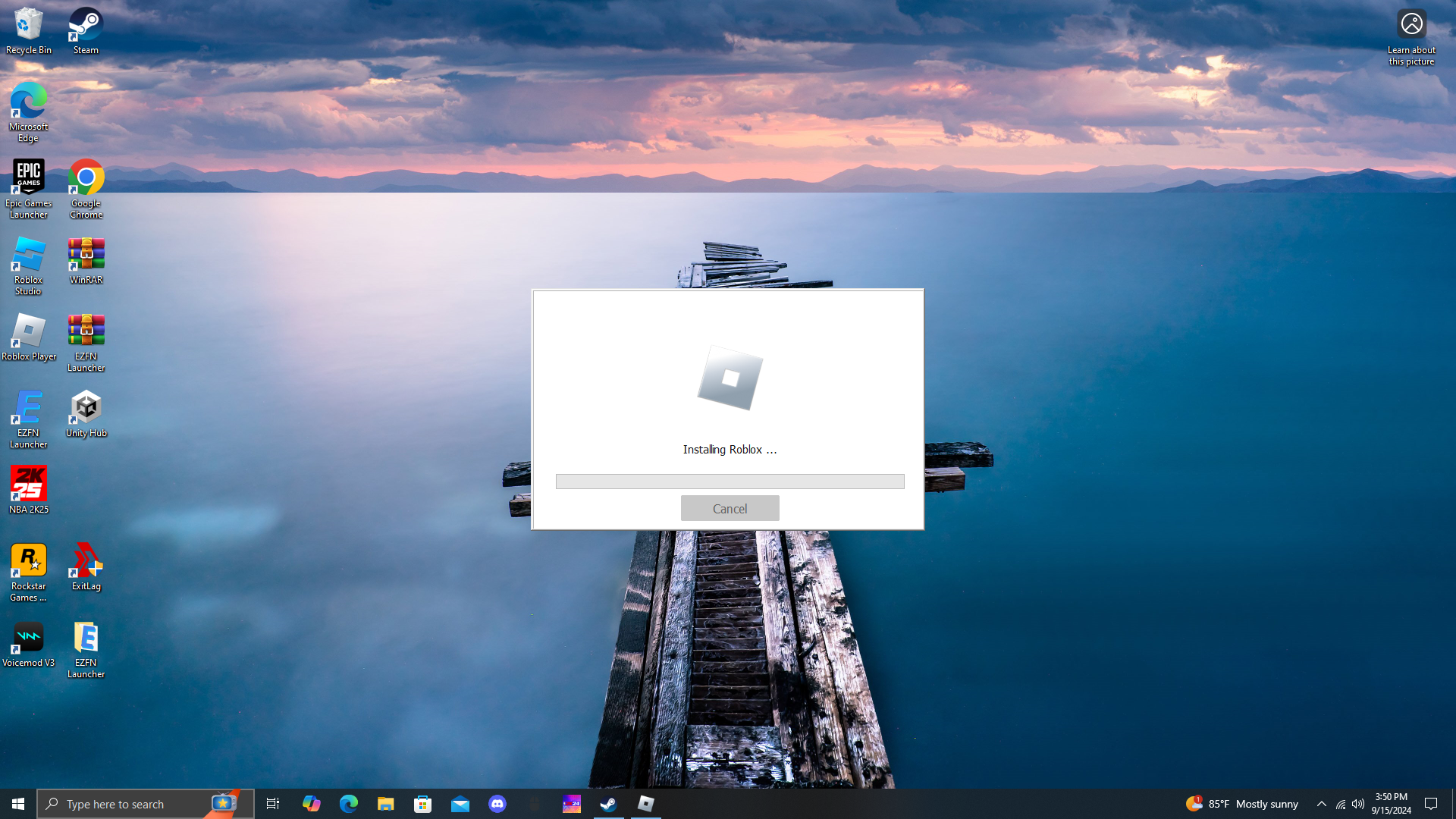Open the weather widget showing 85°F

point(1242,804)
